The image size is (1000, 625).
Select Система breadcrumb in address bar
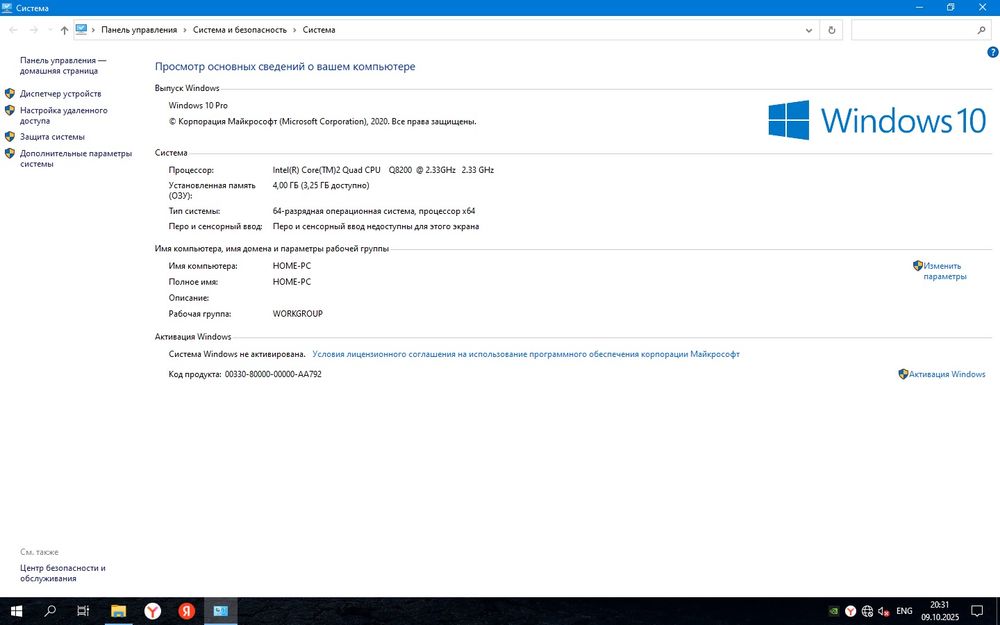[319, 30]
